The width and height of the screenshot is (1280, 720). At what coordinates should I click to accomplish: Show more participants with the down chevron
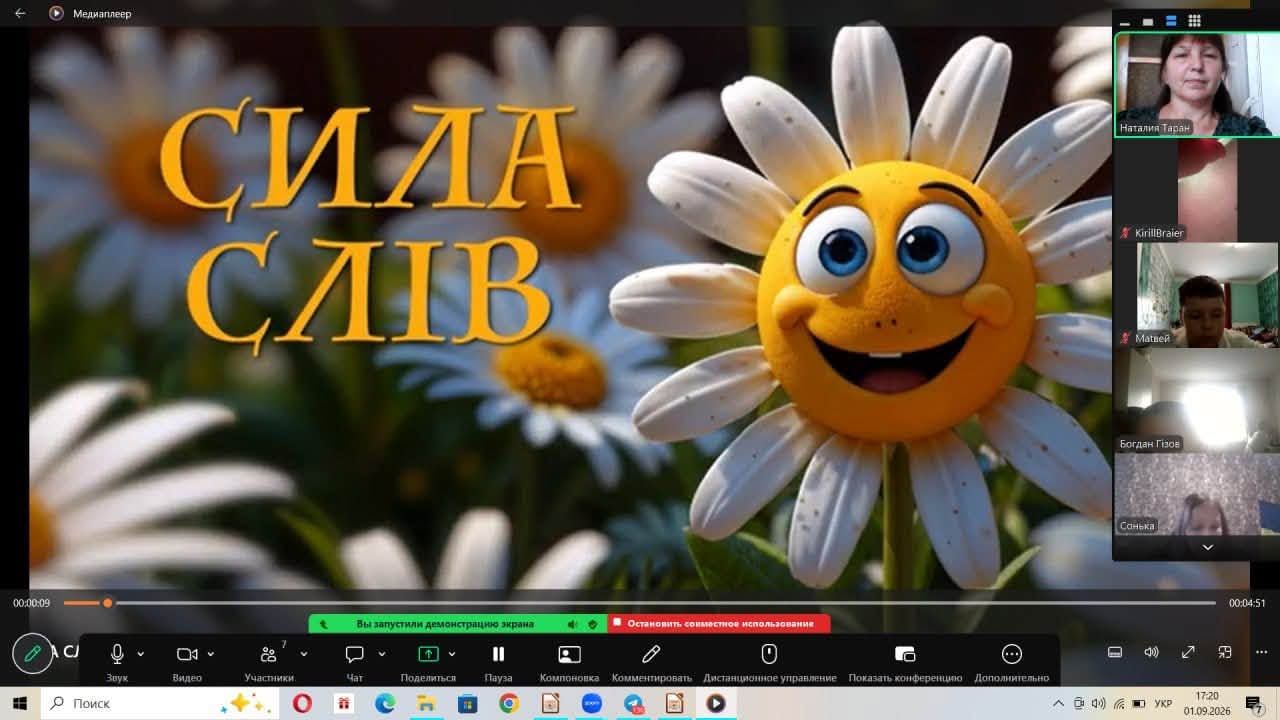point(1207,547)
